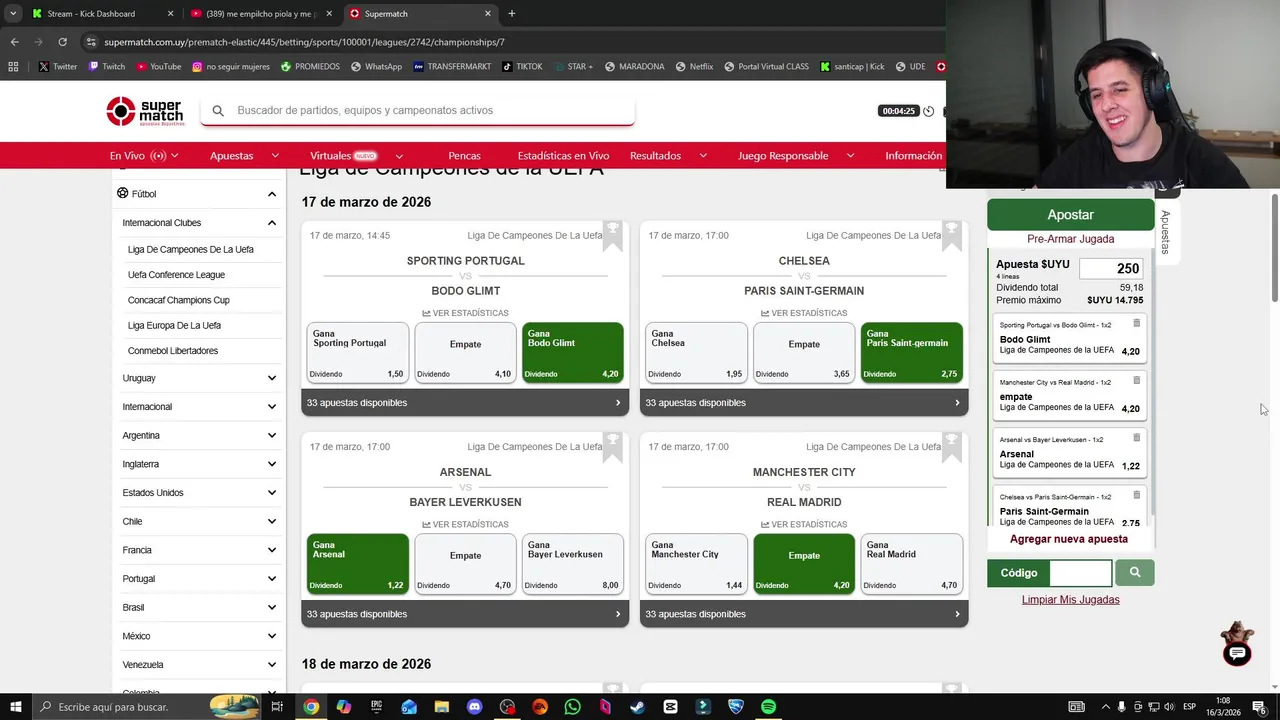Open the Resultados menu
This screenshot has height=720, width=1280.
pyautogui.click(x=668, y=156)
